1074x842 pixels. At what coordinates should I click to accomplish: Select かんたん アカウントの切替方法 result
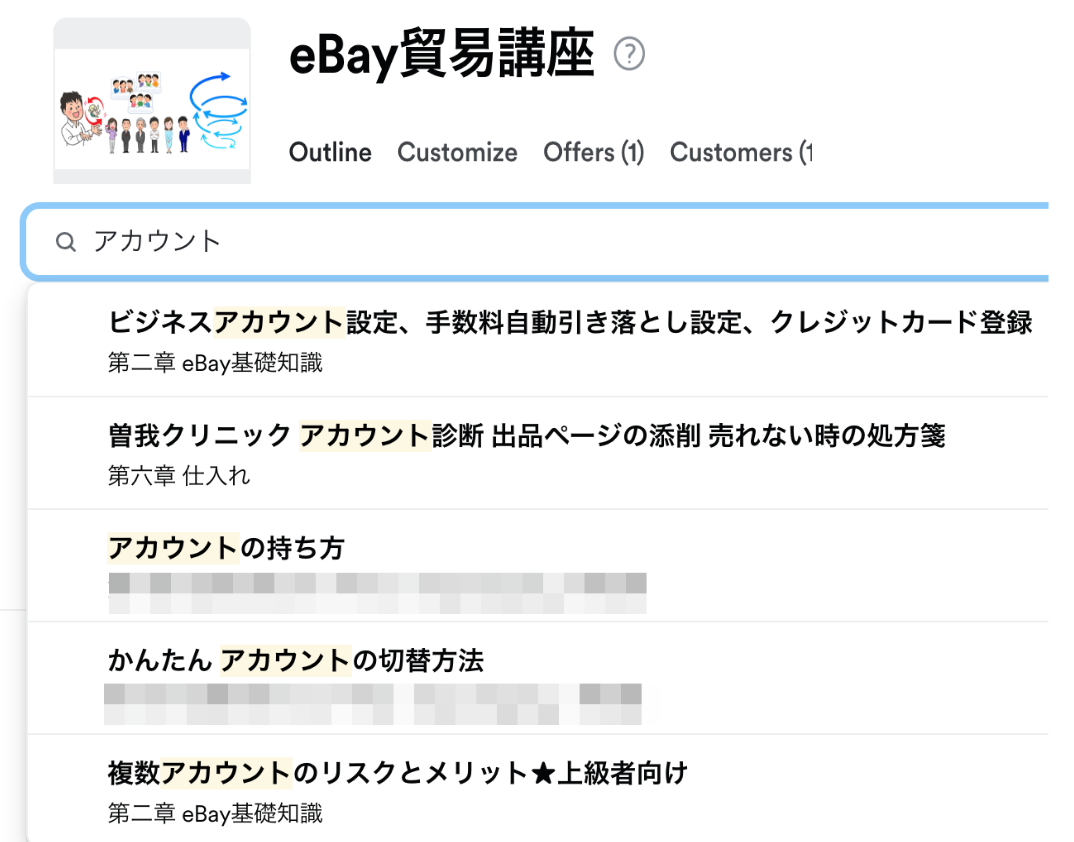click(x=538, y=678)
